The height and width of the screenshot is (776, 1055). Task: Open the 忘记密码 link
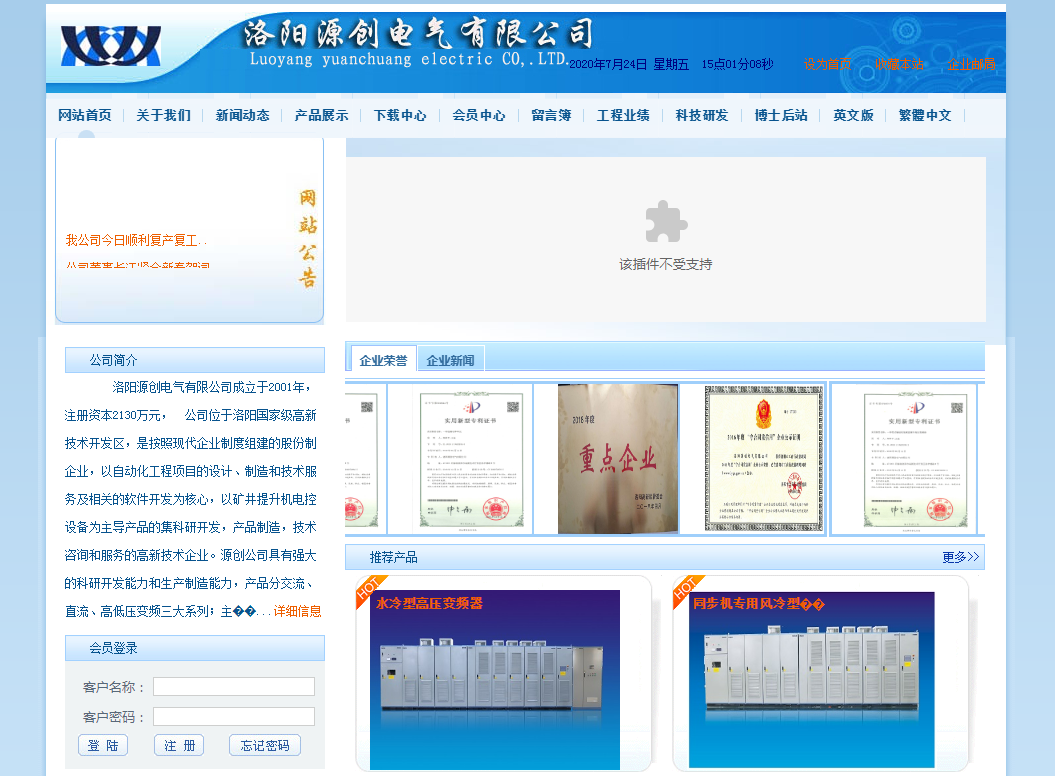pos(264,745)
